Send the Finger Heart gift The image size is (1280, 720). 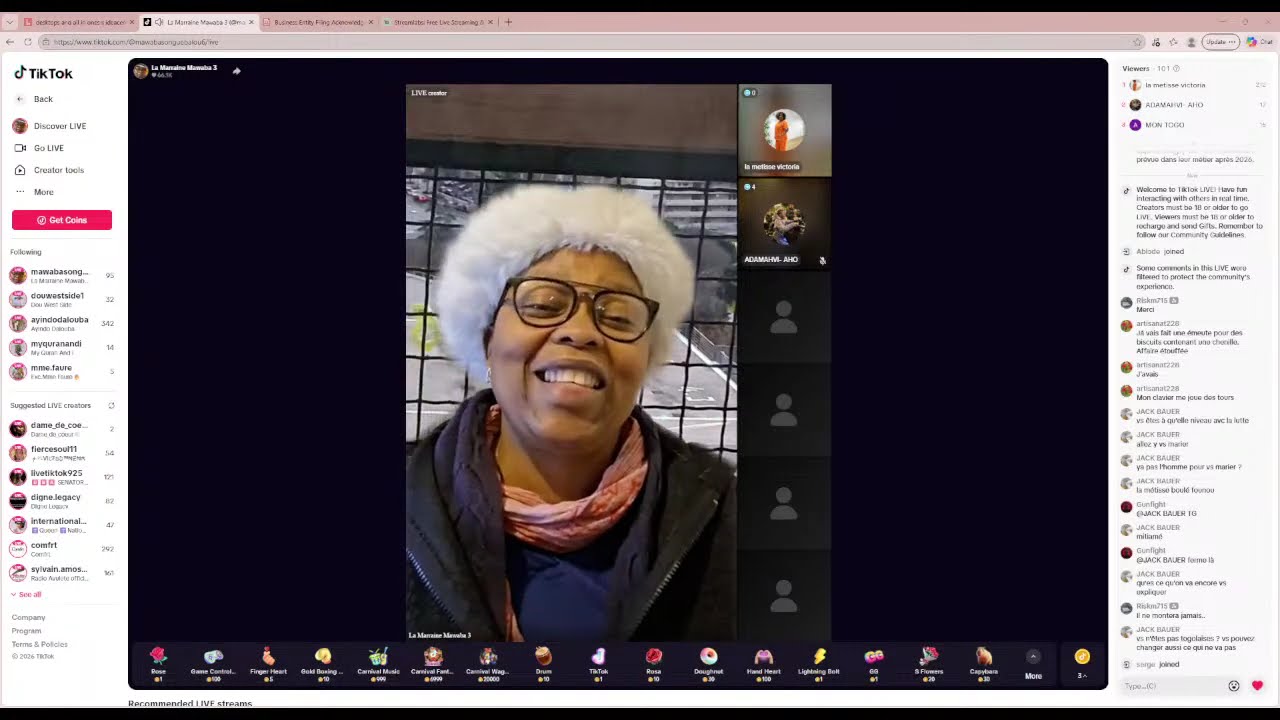268,663
